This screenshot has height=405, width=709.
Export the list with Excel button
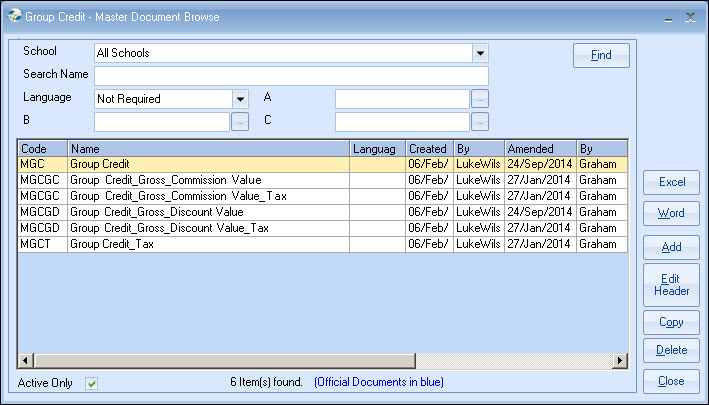coord(671,182)
